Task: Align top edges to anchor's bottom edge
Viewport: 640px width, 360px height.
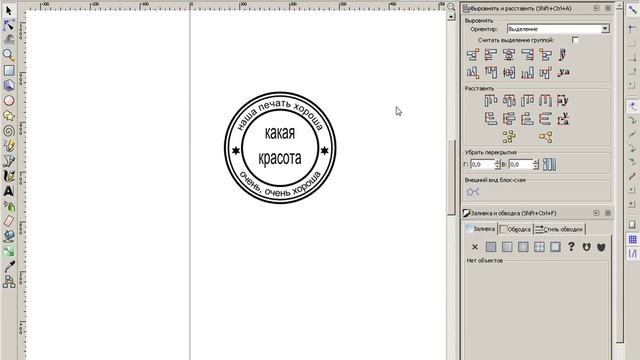Action: (545, 73)
